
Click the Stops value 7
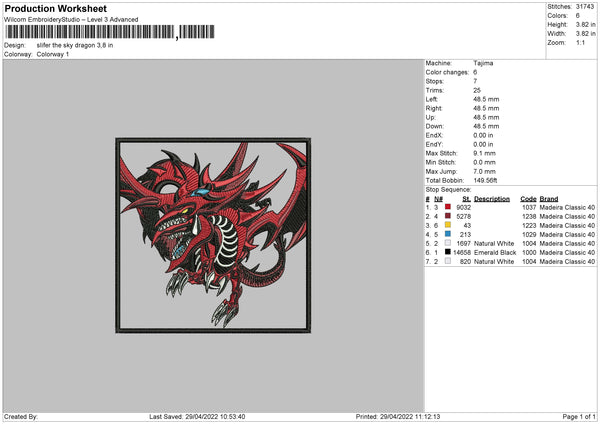[475, 81]
